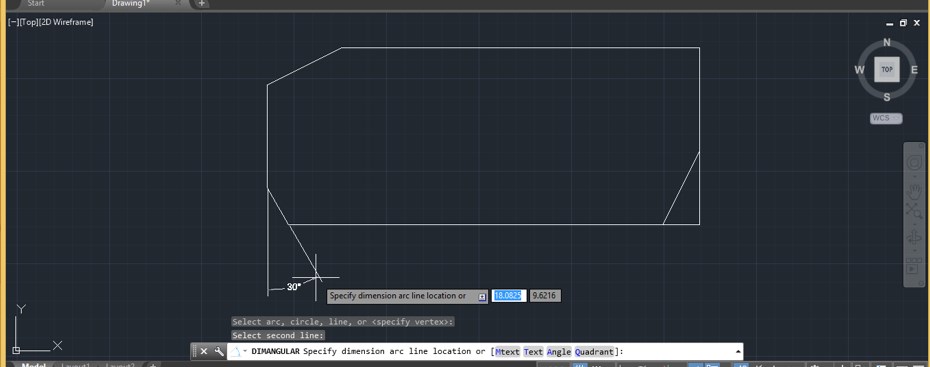Click the E direction on ViewCube compass
Screen dimensions: 930x367
[x=915, y=70]
